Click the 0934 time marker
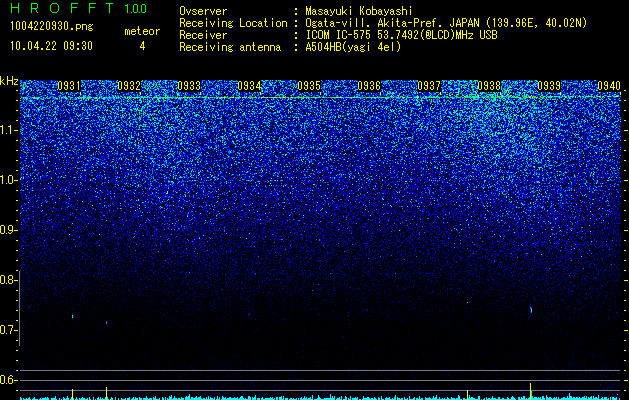 coord(249,86)
